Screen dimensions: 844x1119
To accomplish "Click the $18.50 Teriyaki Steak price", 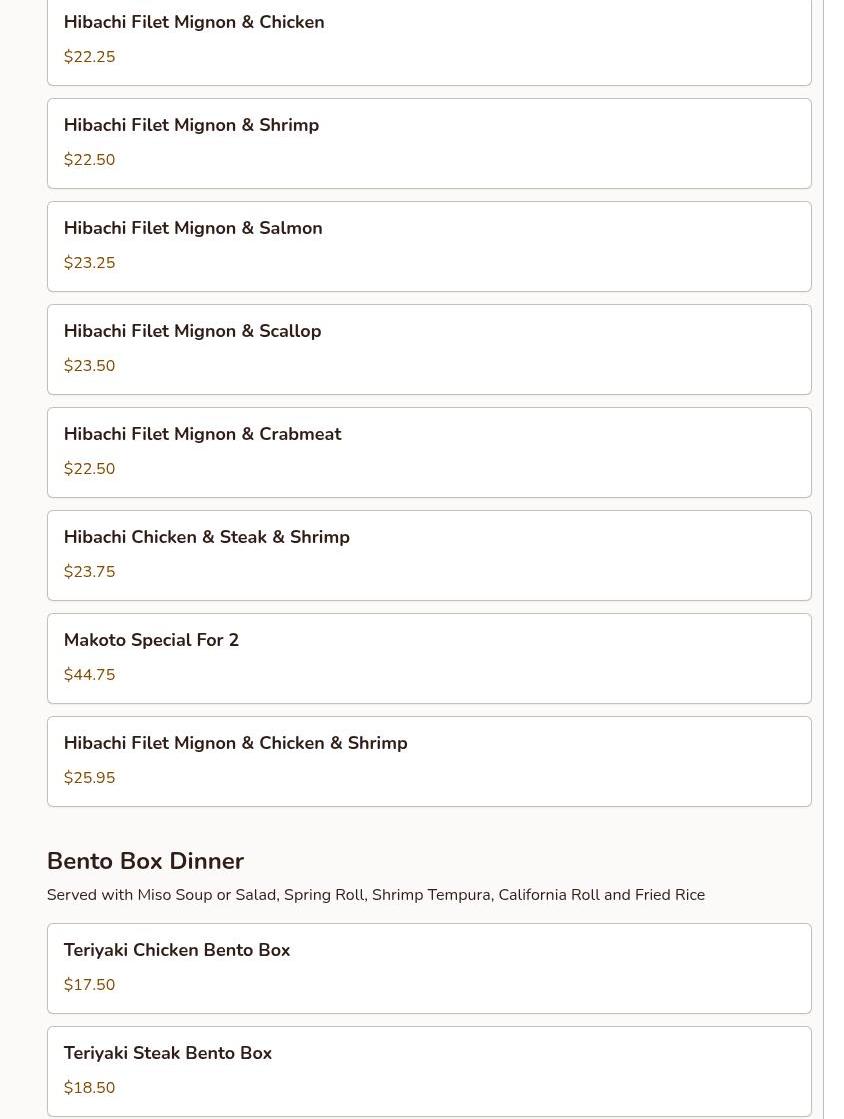I will pyautogui.click(x=89, y=1088).
